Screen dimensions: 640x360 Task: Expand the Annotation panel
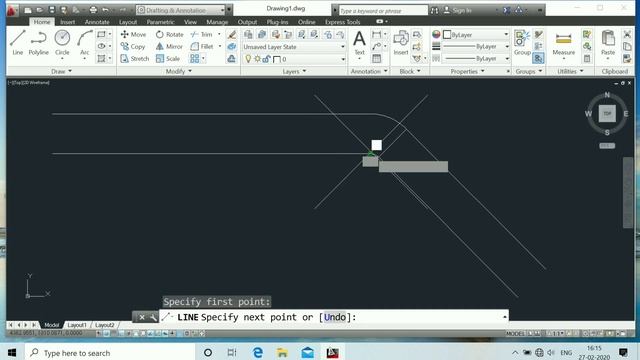click(369, 71)
